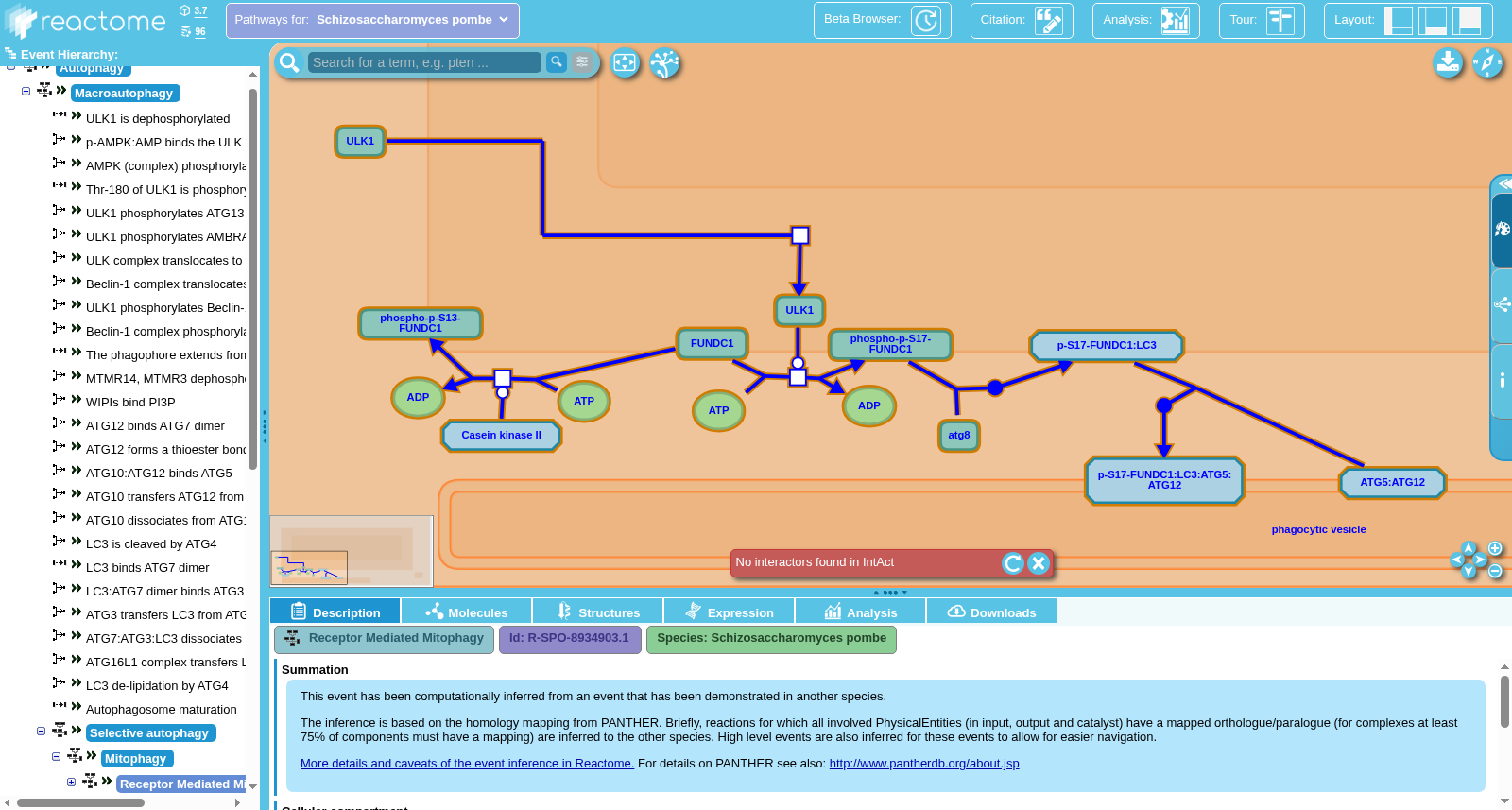
Task: Select the first Layout option icon
Action: (1399, 20)
